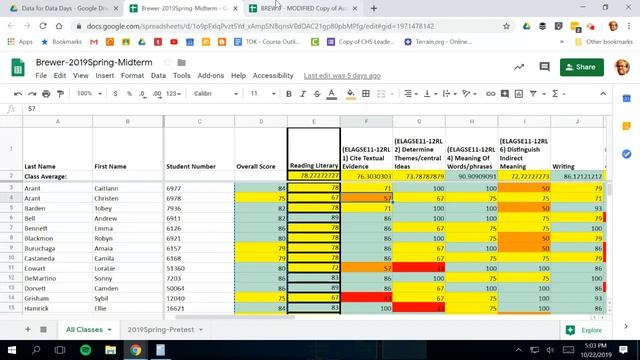
Task: Open the horizontal align dropdown
Action: pyautogui.click(x=411, y=94)
